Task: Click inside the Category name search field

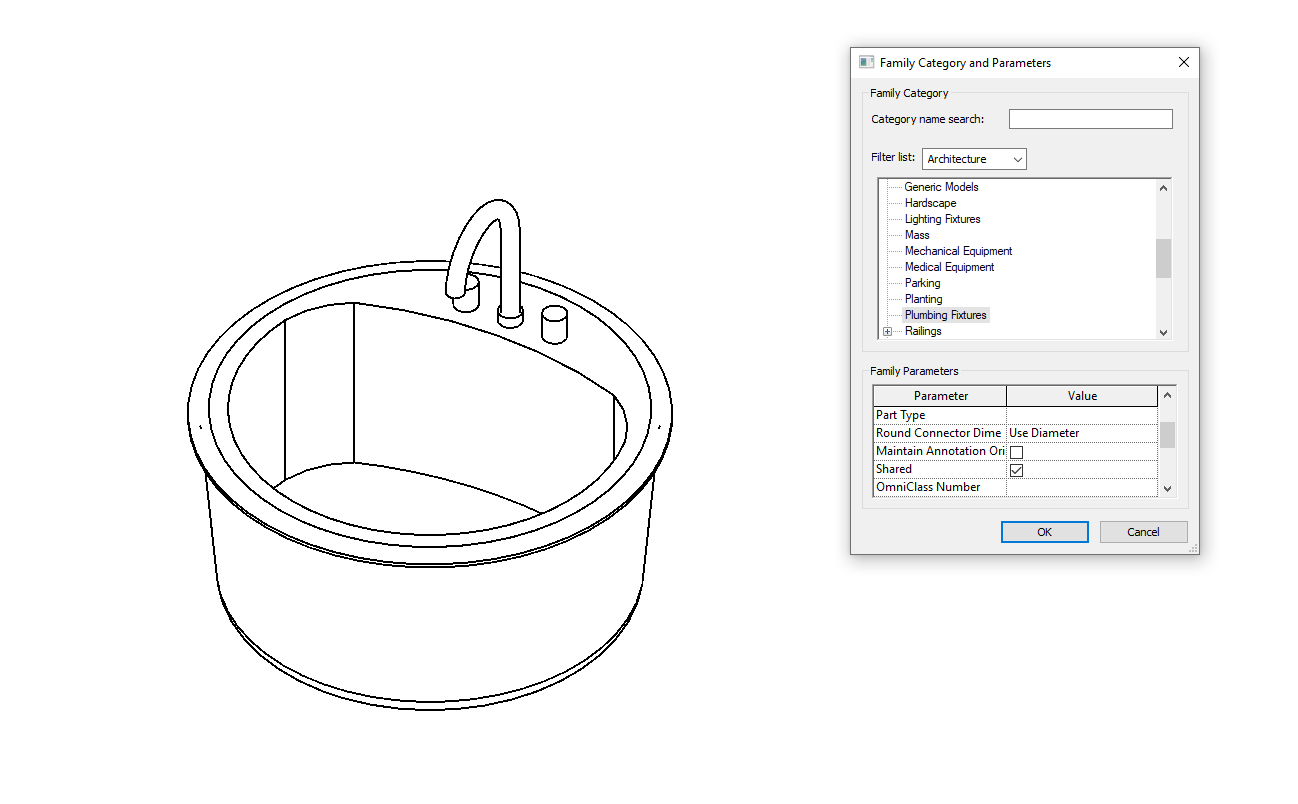Action: tap(1090, 118)
